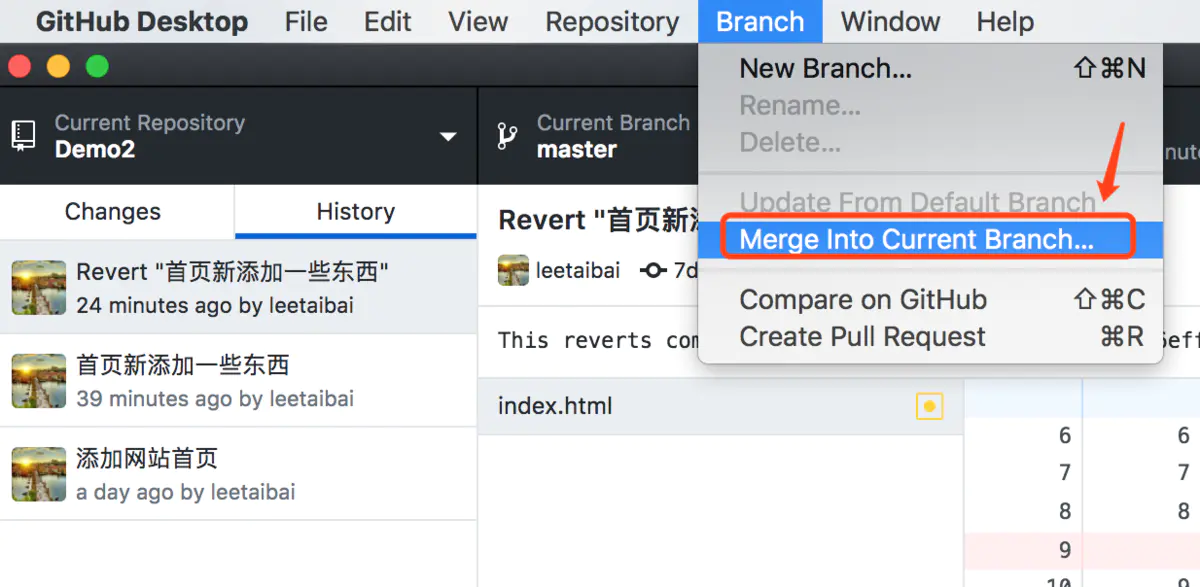Click leetaibai's avatar beside the revert commit

click(x=512, y=269)
